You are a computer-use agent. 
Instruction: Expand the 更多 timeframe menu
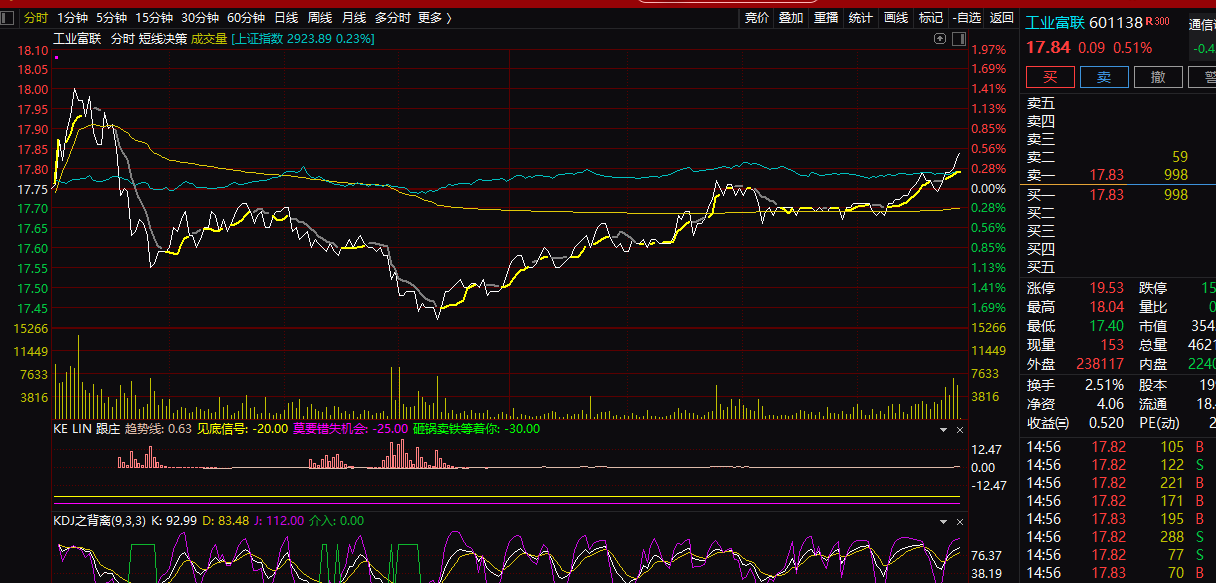435,18
